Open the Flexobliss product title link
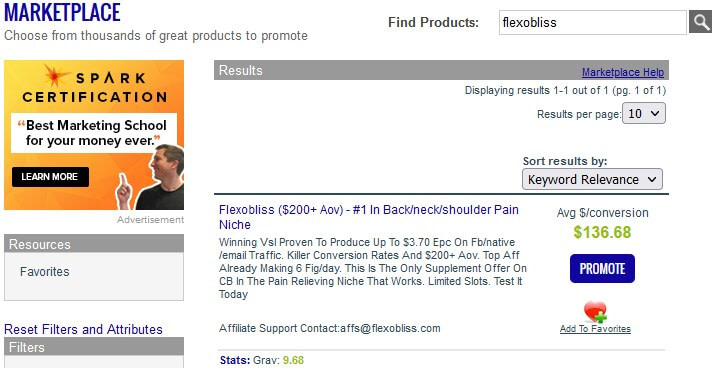The image size is (720, 368). point(369,217)
